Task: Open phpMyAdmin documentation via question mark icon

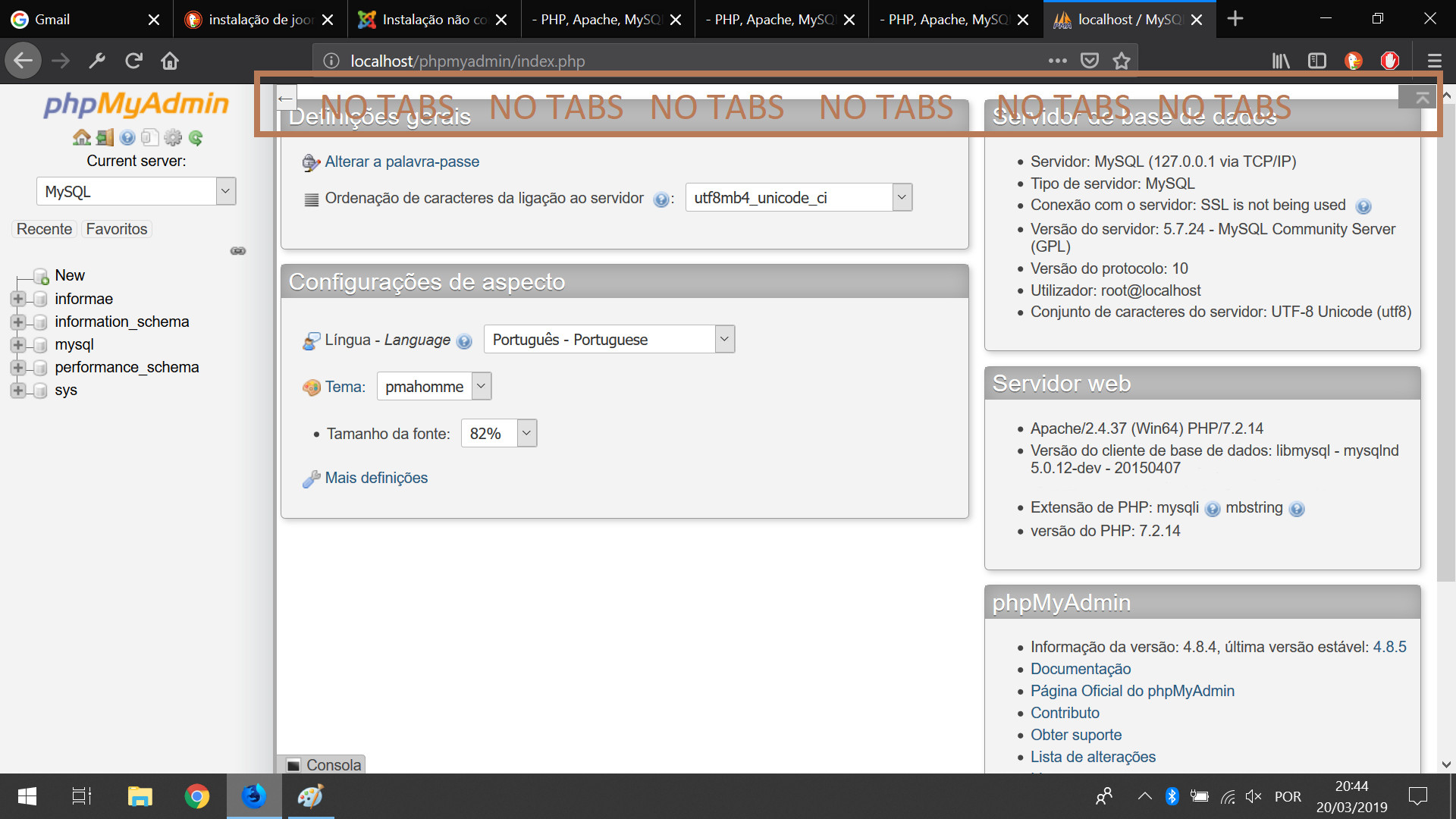Action: tap(126, 137)
